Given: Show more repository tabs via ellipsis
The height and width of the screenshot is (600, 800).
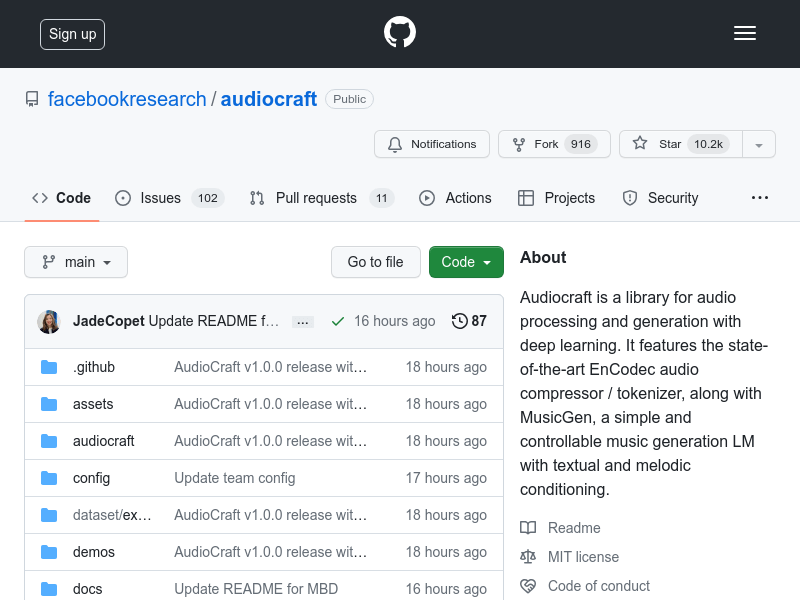Looking at the screenshot, I should click(760, 198).
